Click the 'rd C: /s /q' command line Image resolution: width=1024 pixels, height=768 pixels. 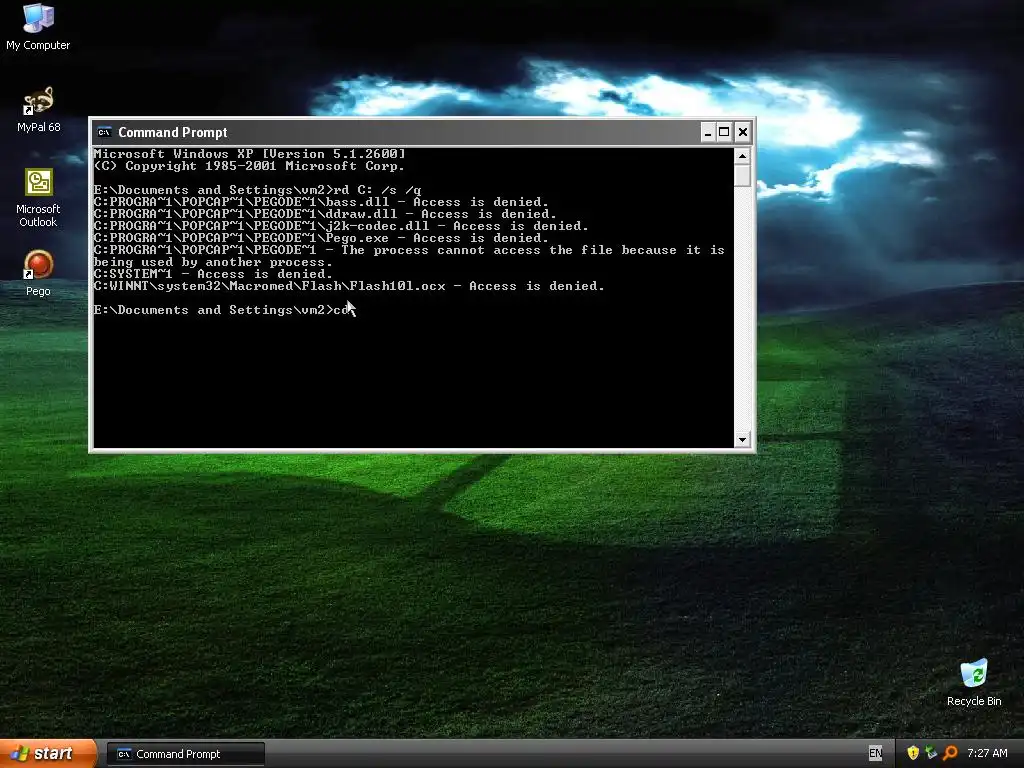click(257, 190)
